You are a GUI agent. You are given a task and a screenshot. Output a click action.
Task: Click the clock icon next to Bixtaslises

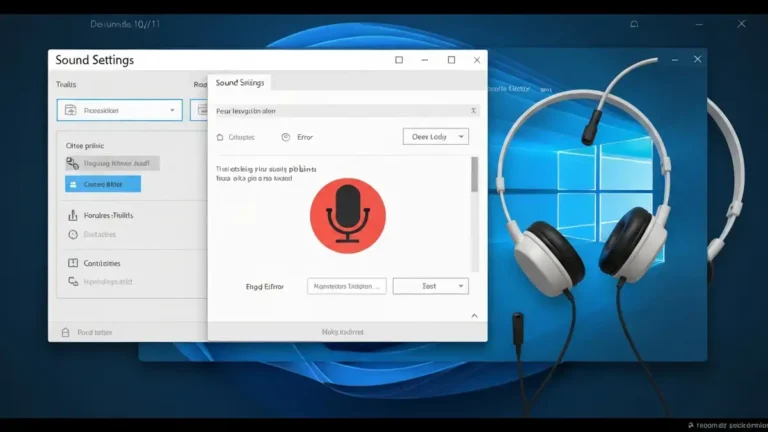[73, 235]
